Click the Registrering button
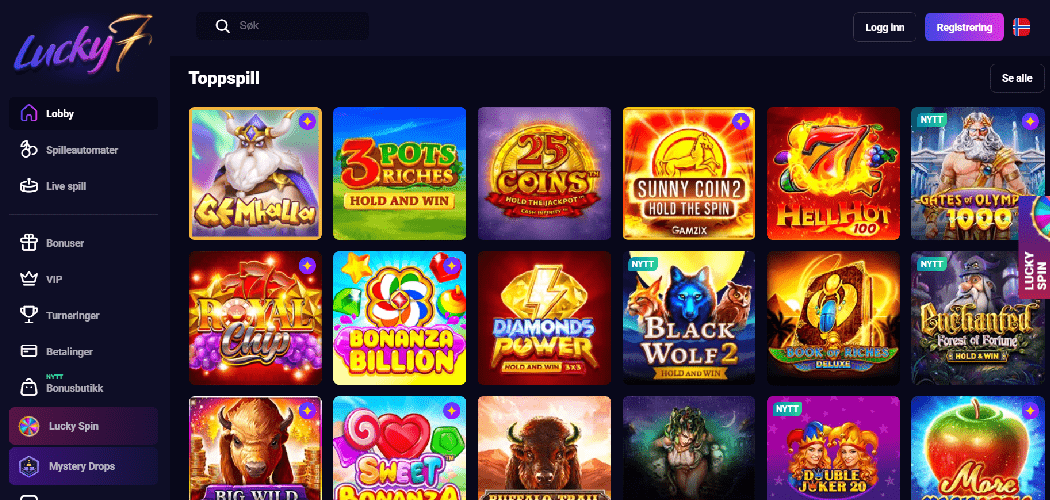Image resolution: width=1050 pixels, height=500 pixels. tap(964, 27)
